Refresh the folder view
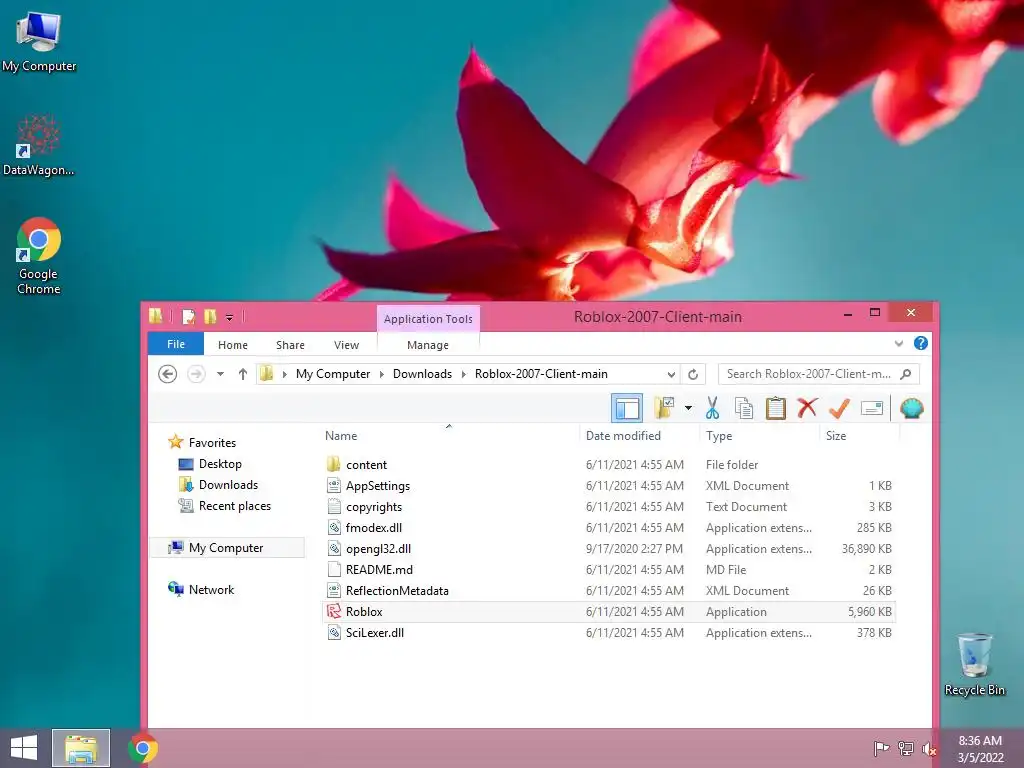The width and height of the screenshot is (1024, 768). click(693, 374)
